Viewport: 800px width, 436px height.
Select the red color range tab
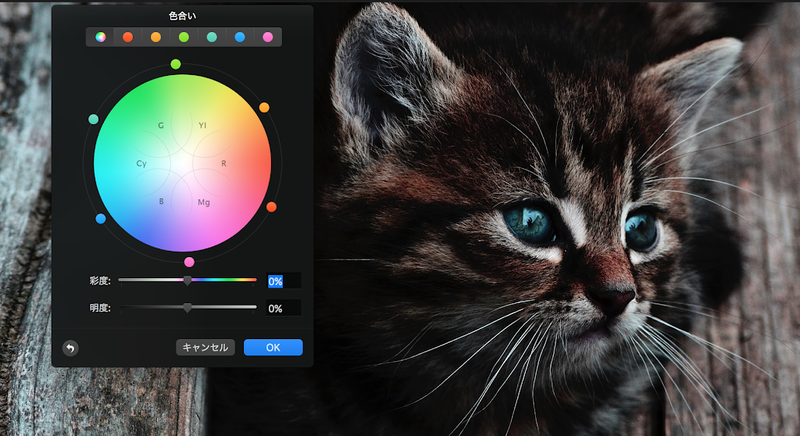click(x=127, y=37)
